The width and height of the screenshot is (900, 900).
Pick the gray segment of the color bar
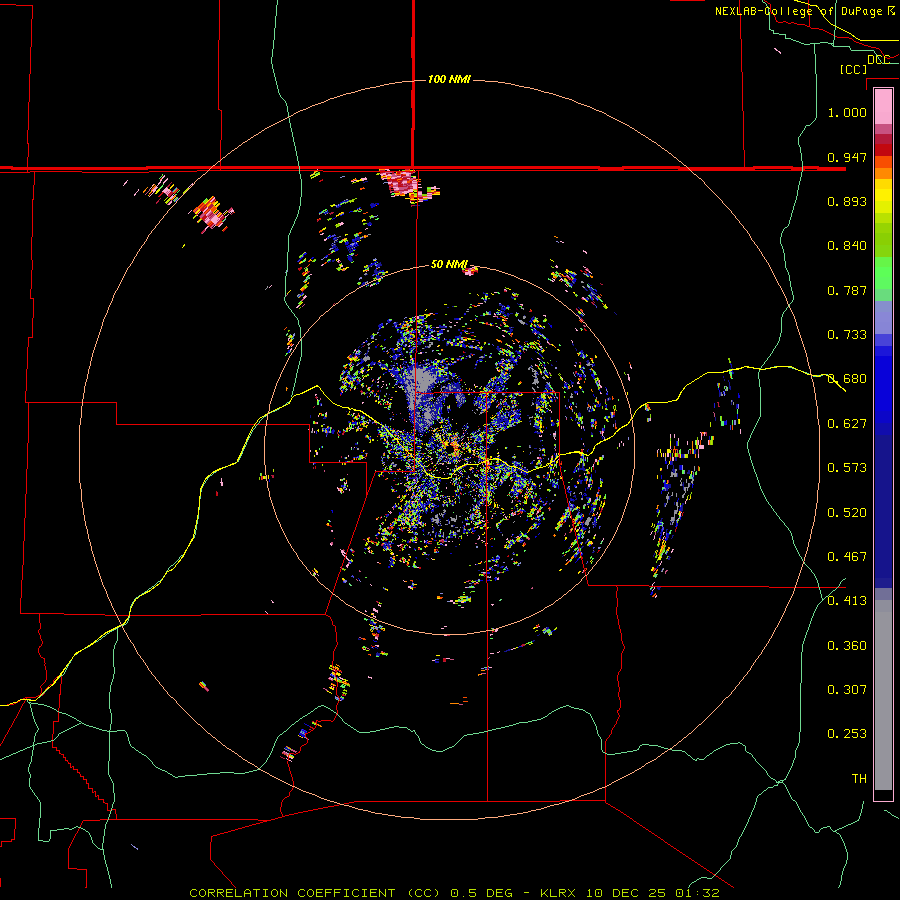tap(883, 695)
